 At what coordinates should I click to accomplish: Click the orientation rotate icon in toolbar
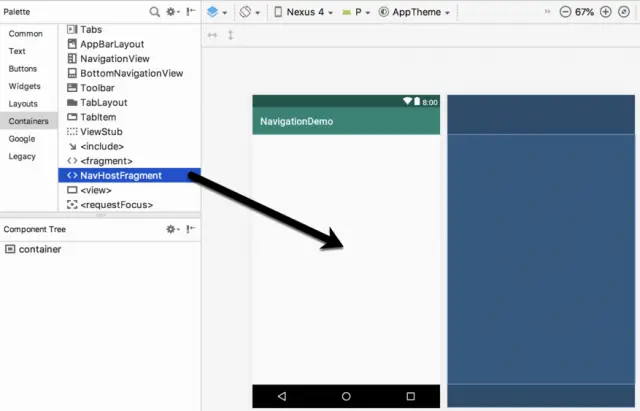click(x=248, y=12)
